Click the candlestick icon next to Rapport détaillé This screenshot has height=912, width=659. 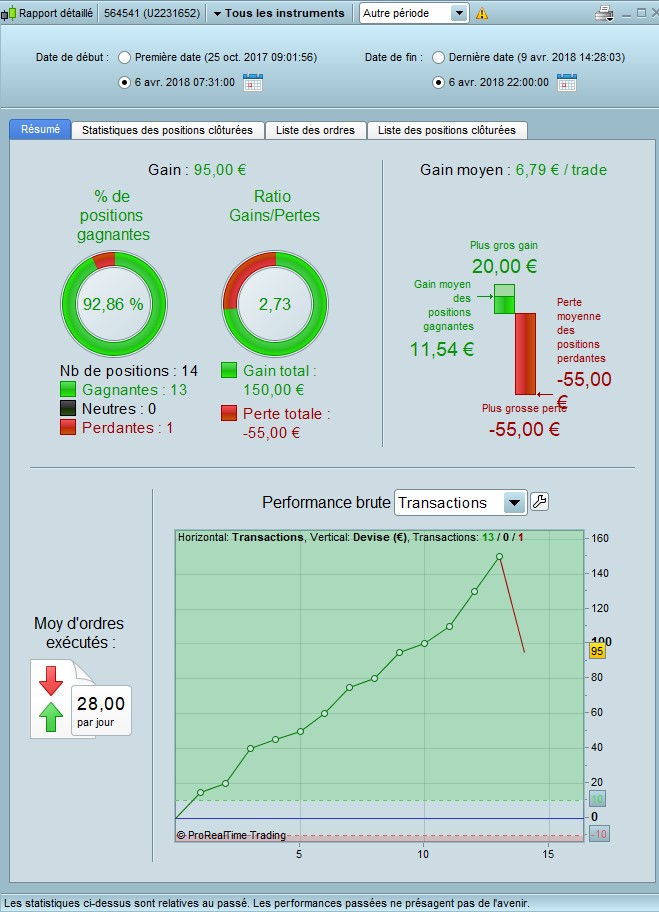pos(8,13)
